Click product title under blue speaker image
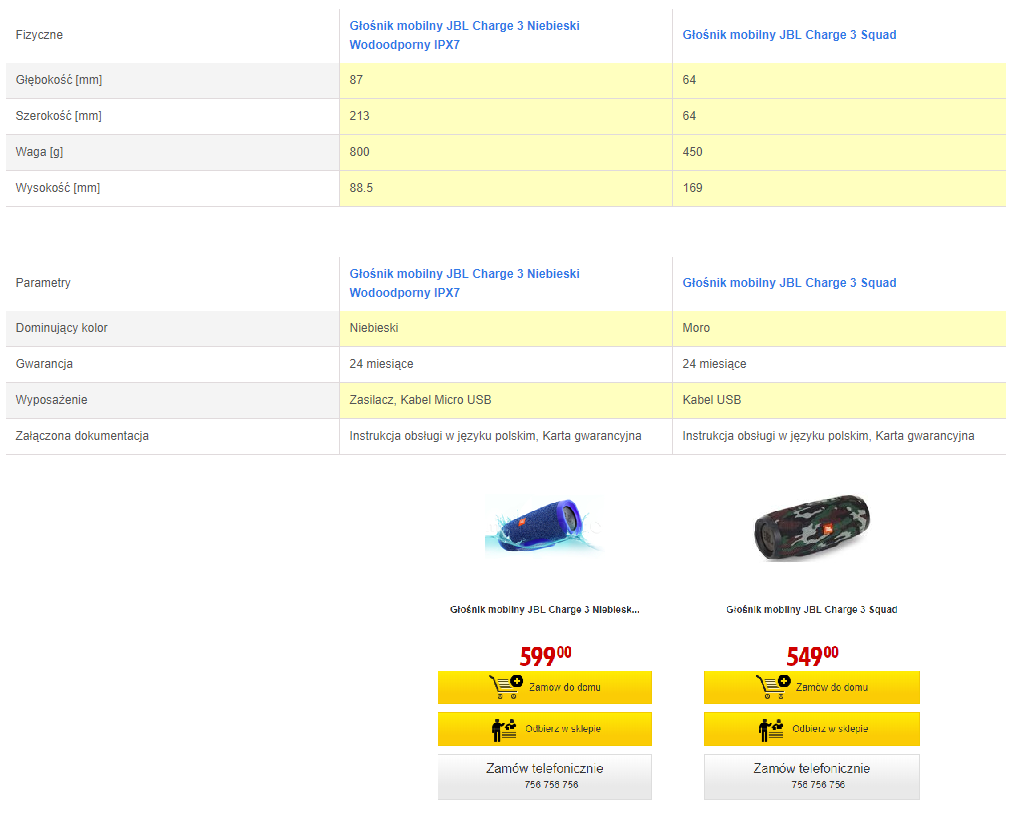The image size is (1009, 833). 544,609
